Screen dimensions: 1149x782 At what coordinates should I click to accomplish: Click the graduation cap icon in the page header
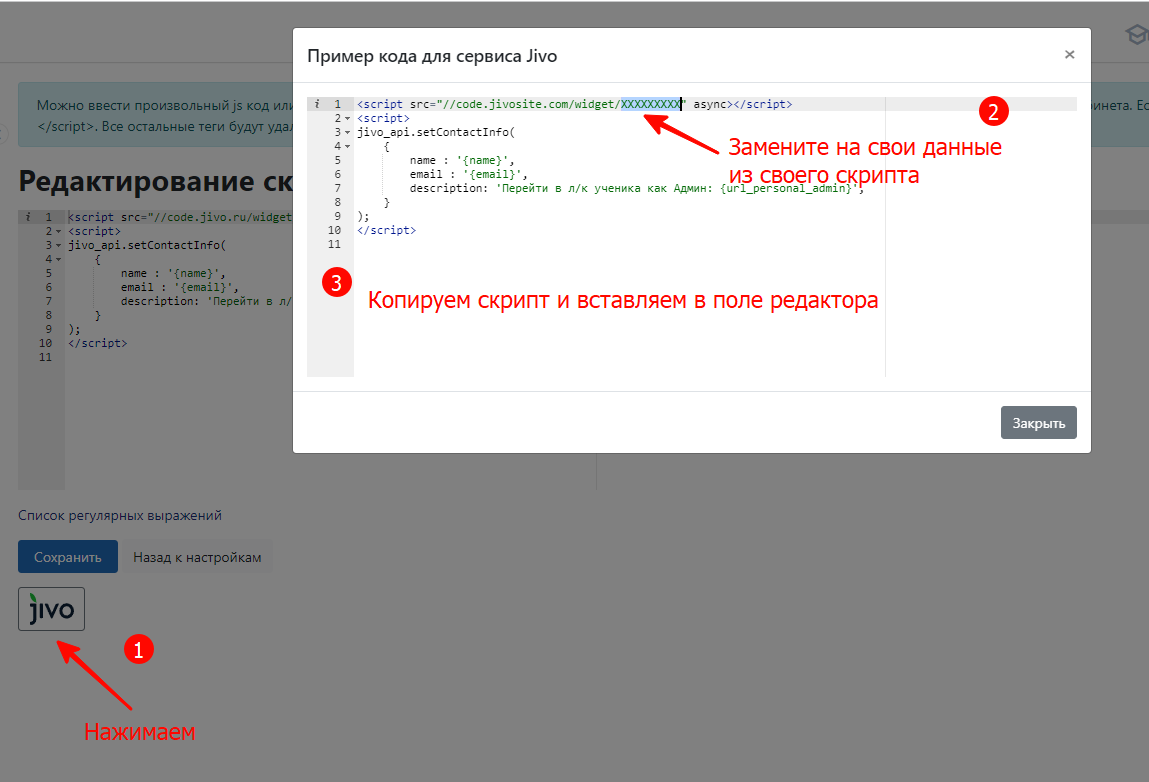pos(1137,34)
